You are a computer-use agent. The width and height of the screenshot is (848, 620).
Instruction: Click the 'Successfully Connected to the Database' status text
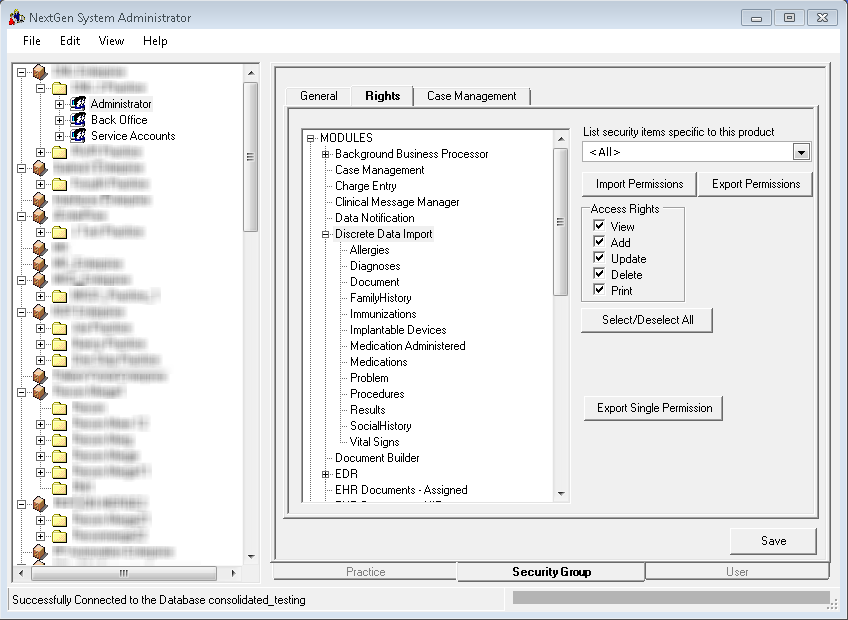tap(158, 599)
